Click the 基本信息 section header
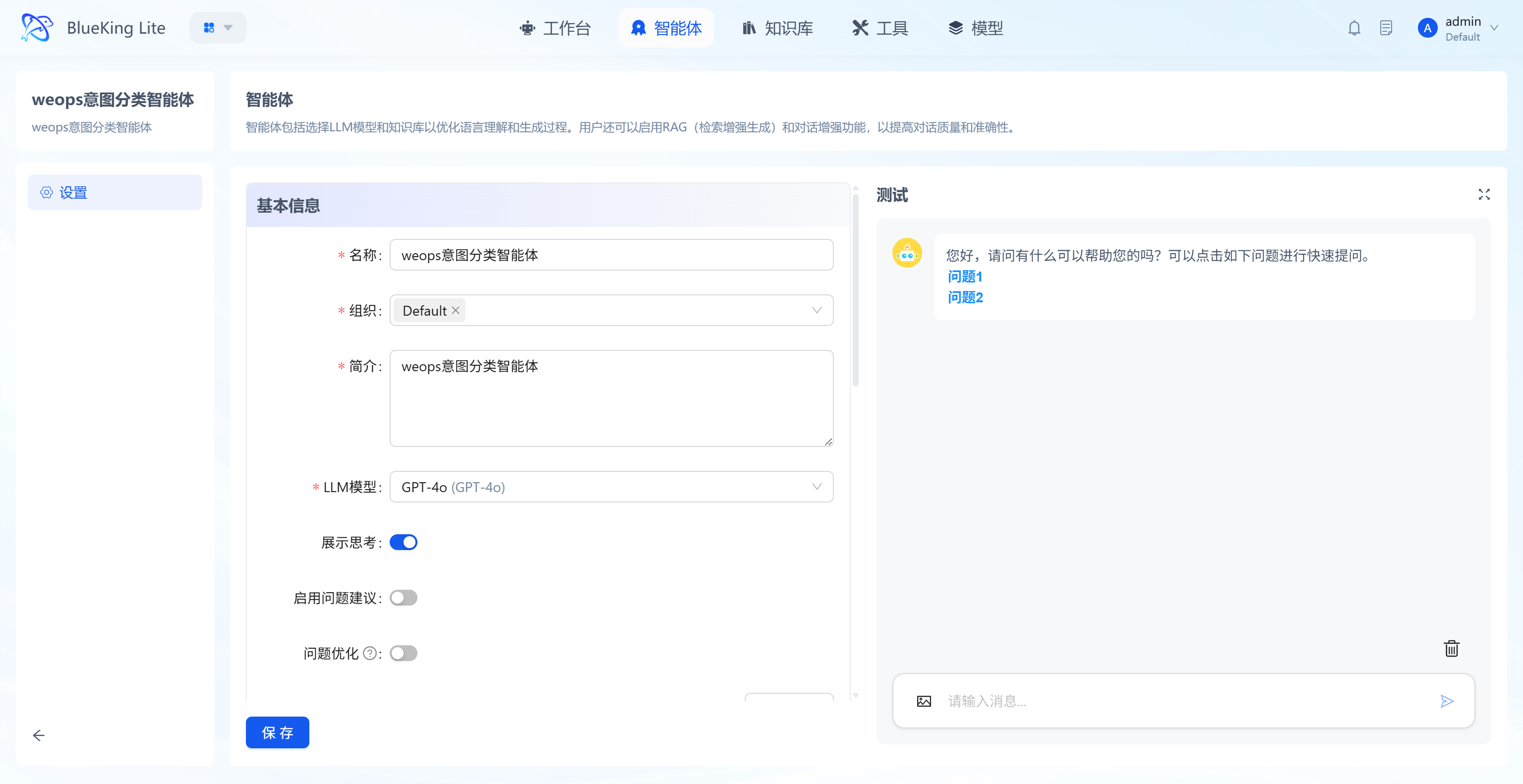The width and height of the screenshot is (1523, 784). [x=547, y=205]
